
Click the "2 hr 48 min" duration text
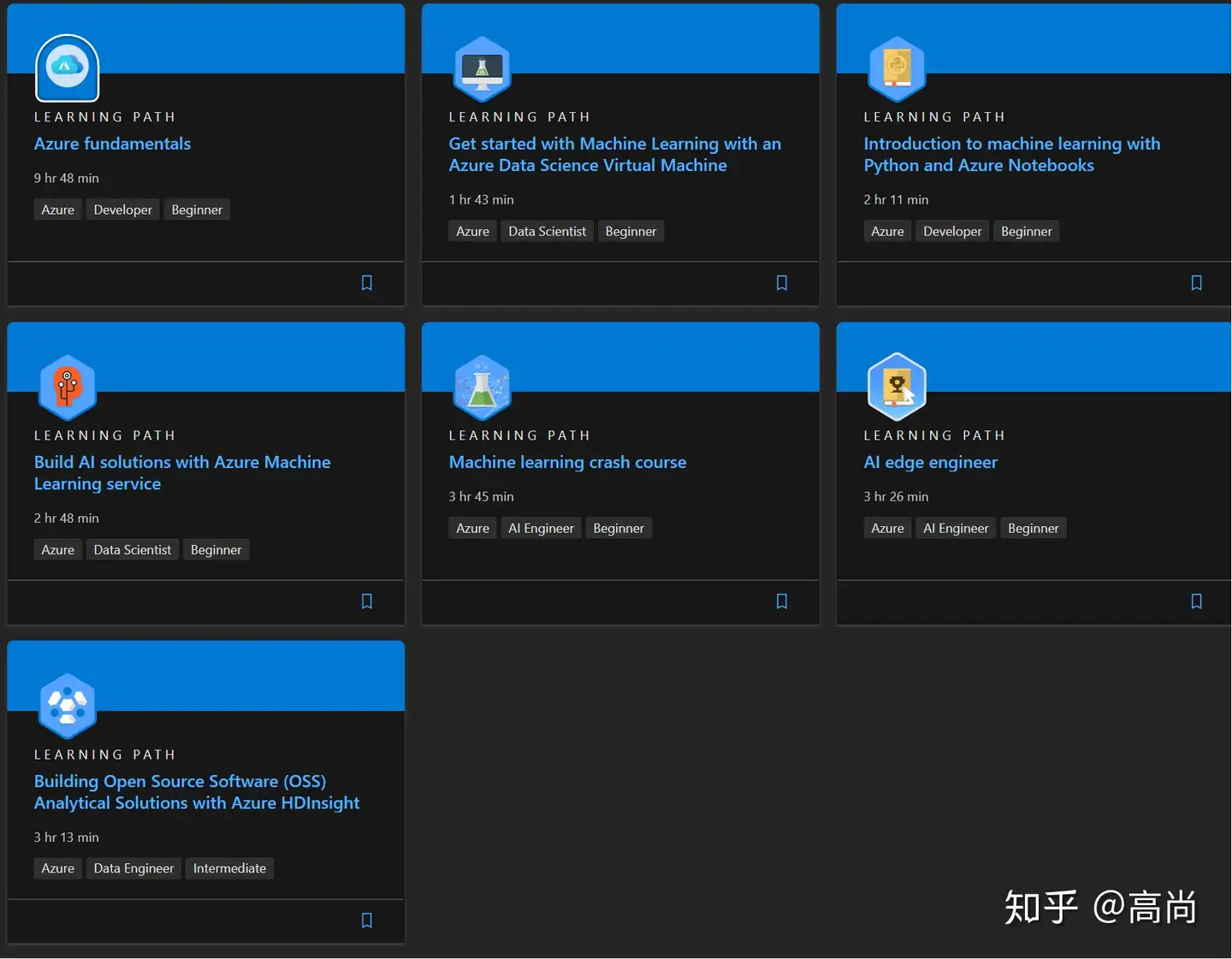pyautogui.click(x=67, y=518)
